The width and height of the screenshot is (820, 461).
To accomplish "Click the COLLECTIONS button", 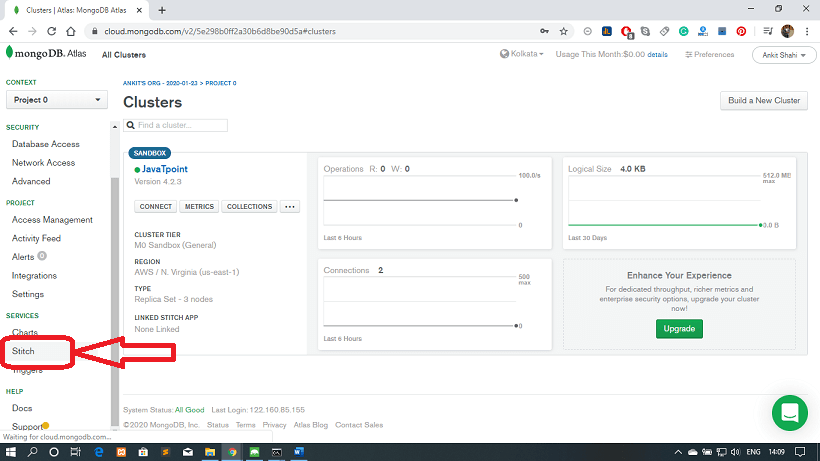I will pos(249,206).
